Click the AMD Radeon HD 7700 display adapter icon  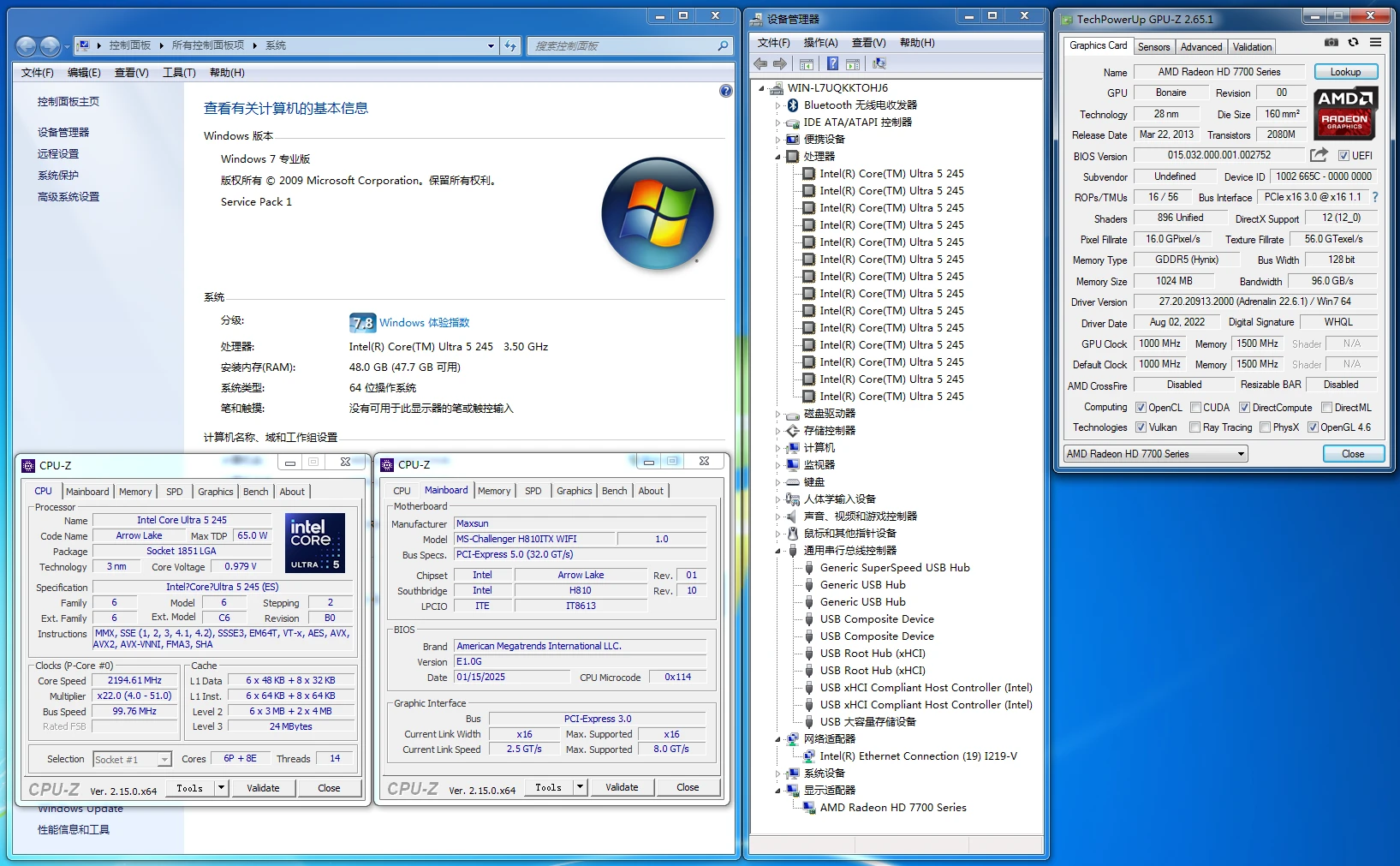(x=809, y=808)
